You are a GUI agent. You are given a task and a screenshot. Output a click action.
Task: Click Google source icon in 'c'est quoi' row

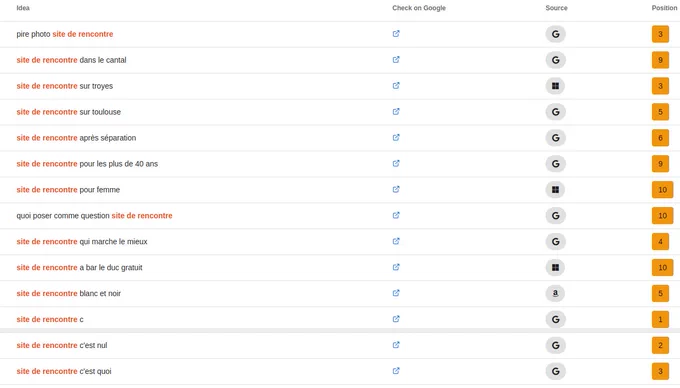tap(556, 372)
